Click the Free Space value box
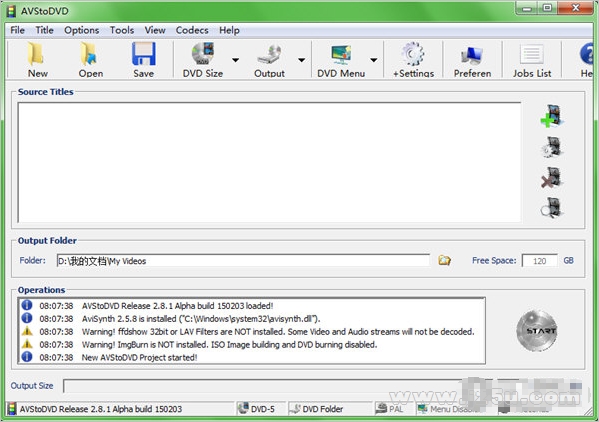This screenshot has height=422, width=599. [539, 261]
